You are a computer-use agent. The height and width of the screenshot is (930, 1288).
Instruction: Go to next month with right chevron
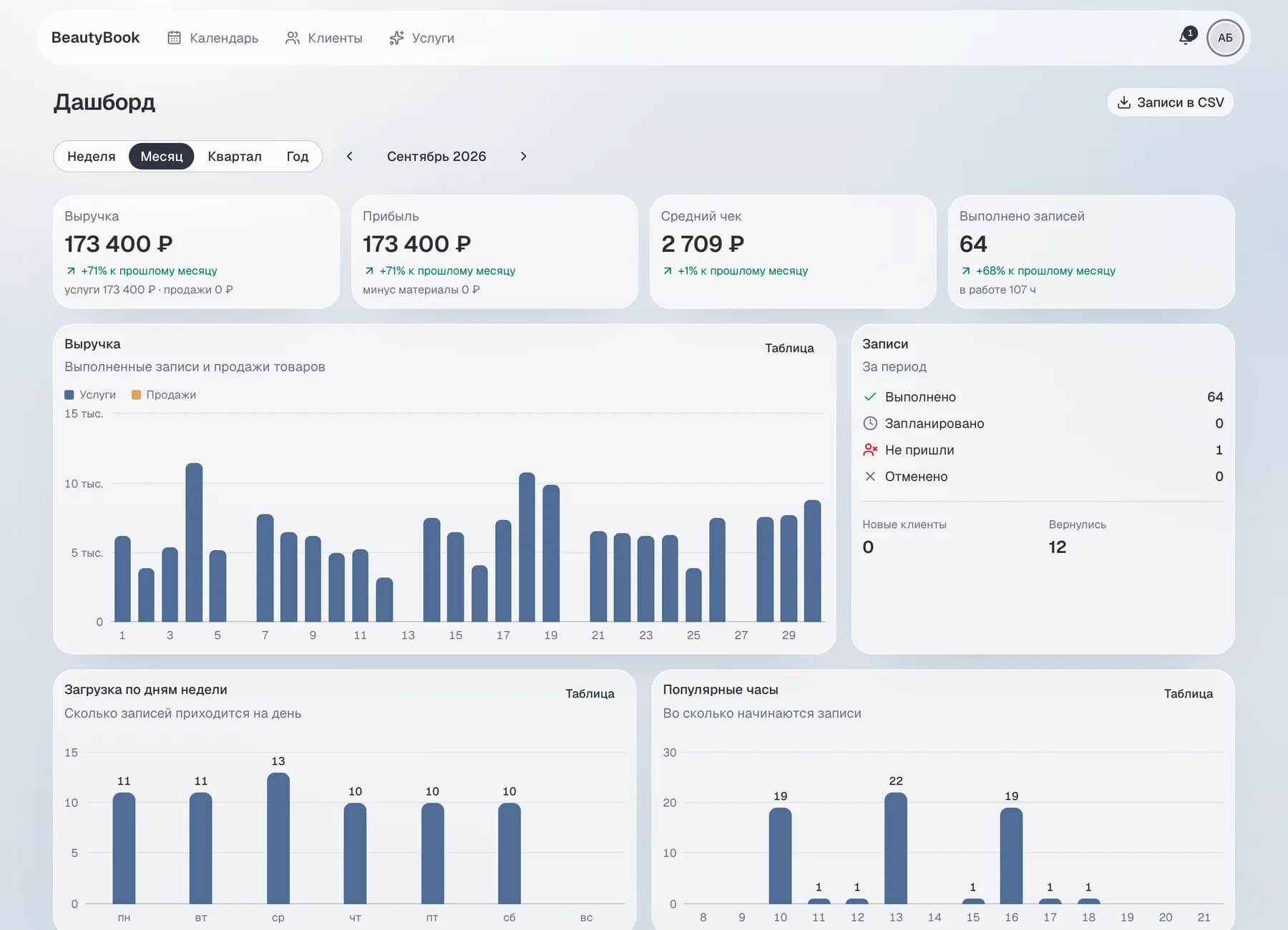coord(523,156)
